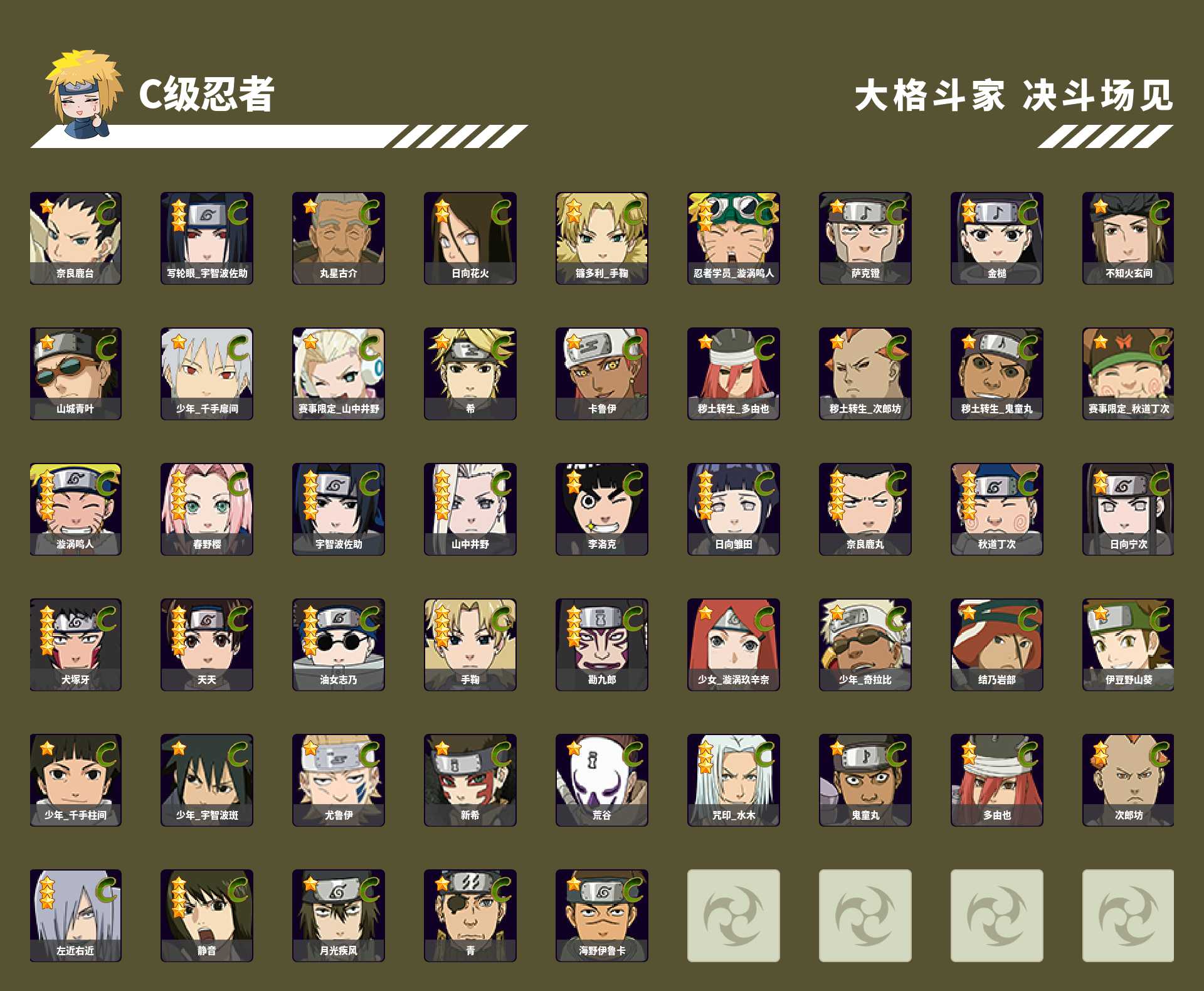Choose the 日向花火 ninja card
The height and width of the screenshot is (991, 1204).
coord(470,238)
